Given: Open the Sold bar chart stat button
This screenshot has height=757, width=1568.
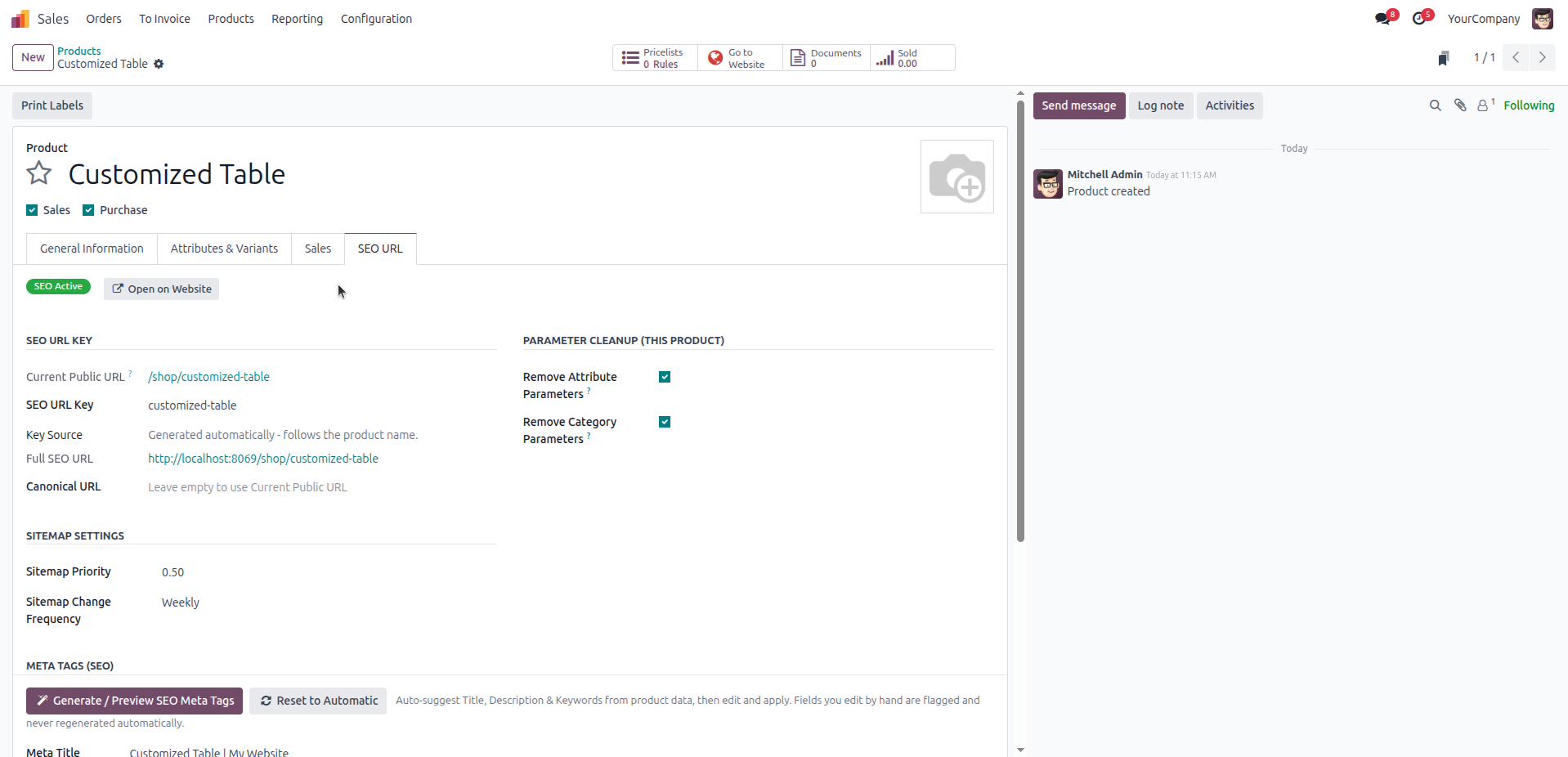Looking at the screenshot, I should [912, 58].
